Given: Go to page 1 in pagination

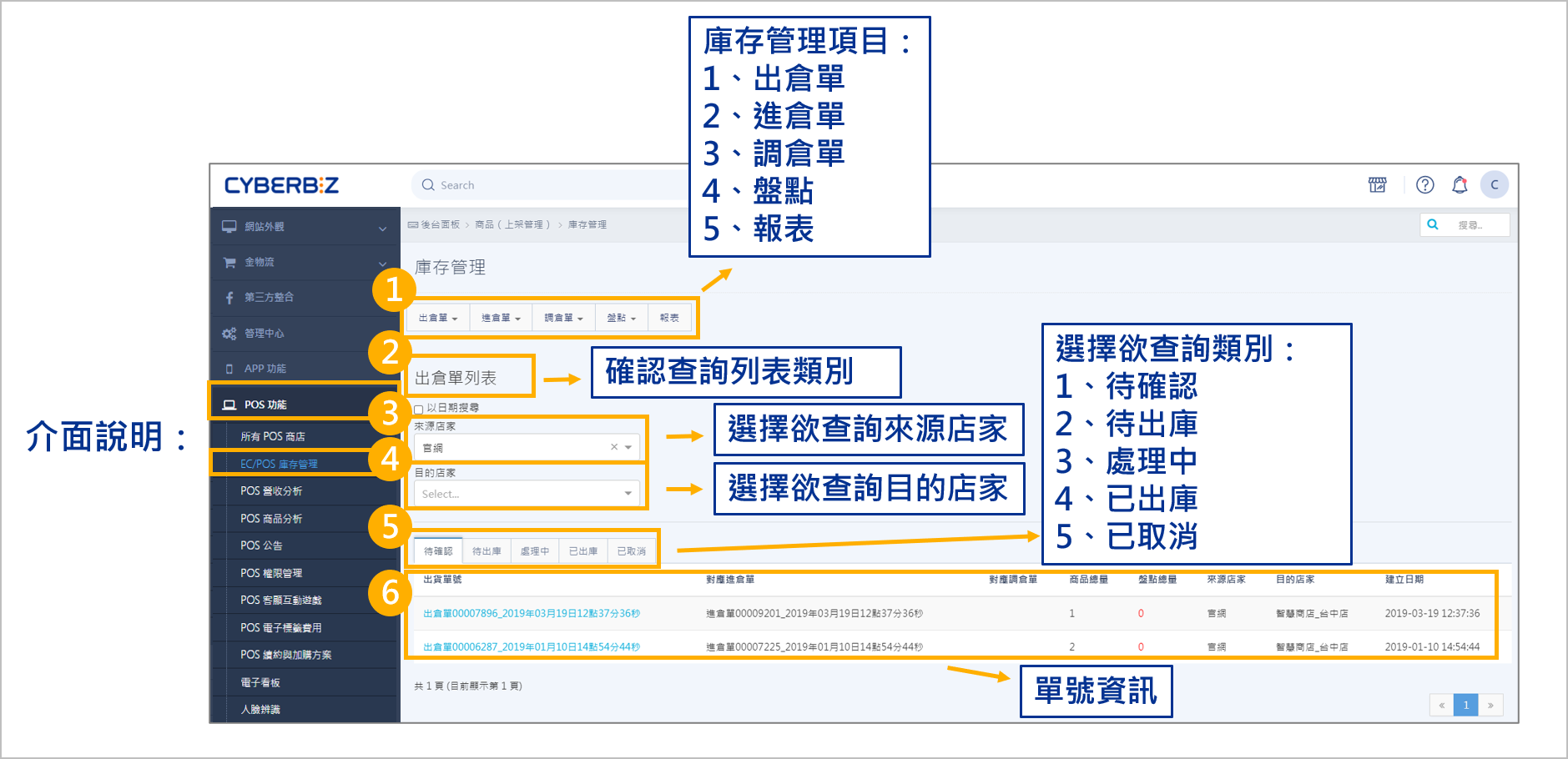Looking at the screenshot, I should pos(1466,705).
